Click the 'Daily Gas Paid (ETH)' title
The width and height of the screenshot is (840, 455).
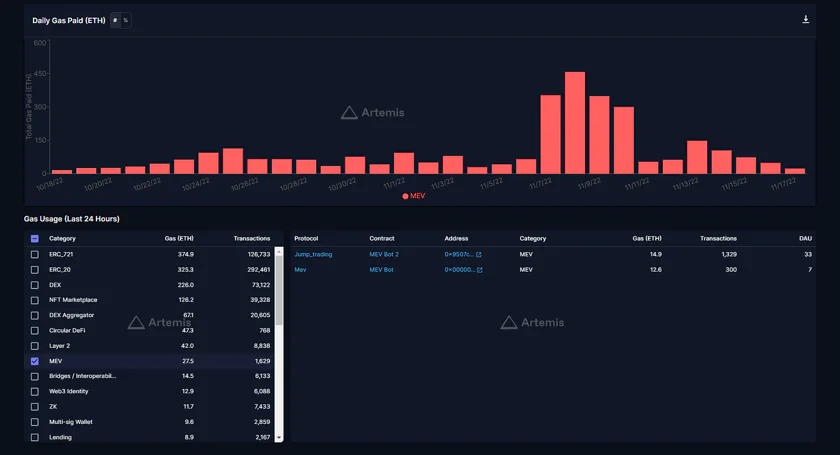[69, 20]
